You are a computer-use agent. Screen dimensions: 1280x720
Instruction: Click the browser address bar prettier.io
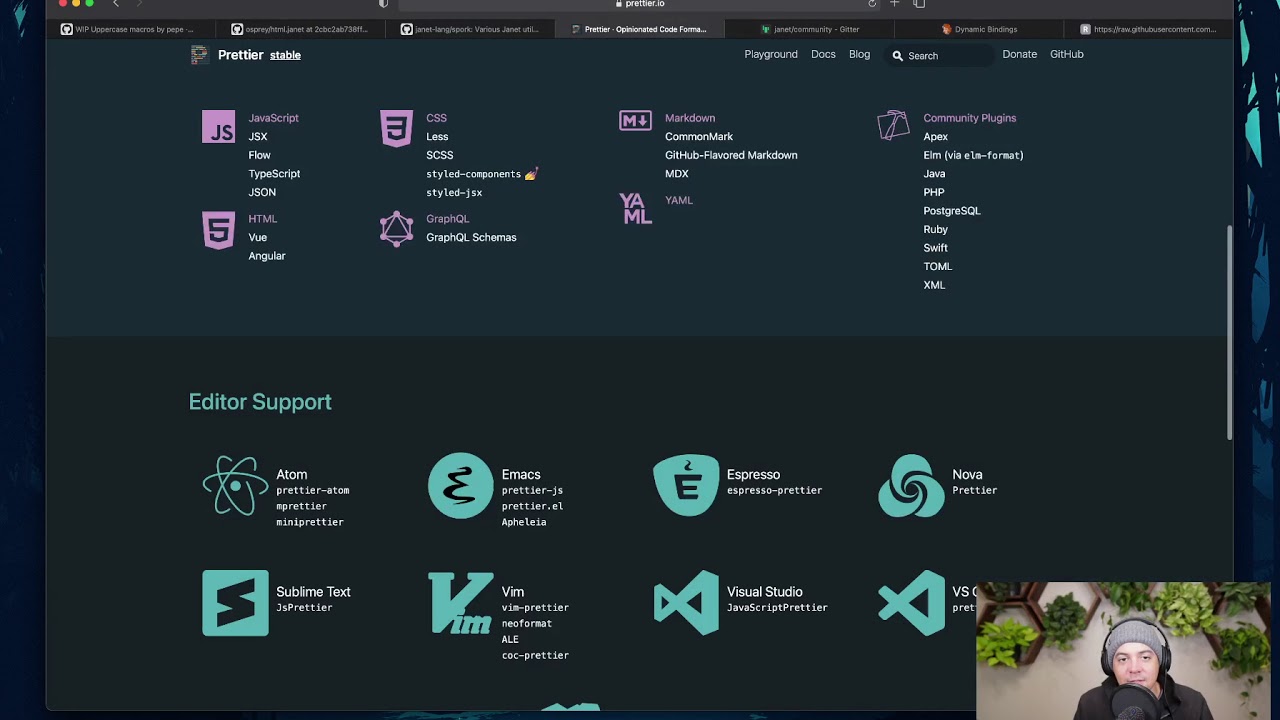click(x=640, y=4)
